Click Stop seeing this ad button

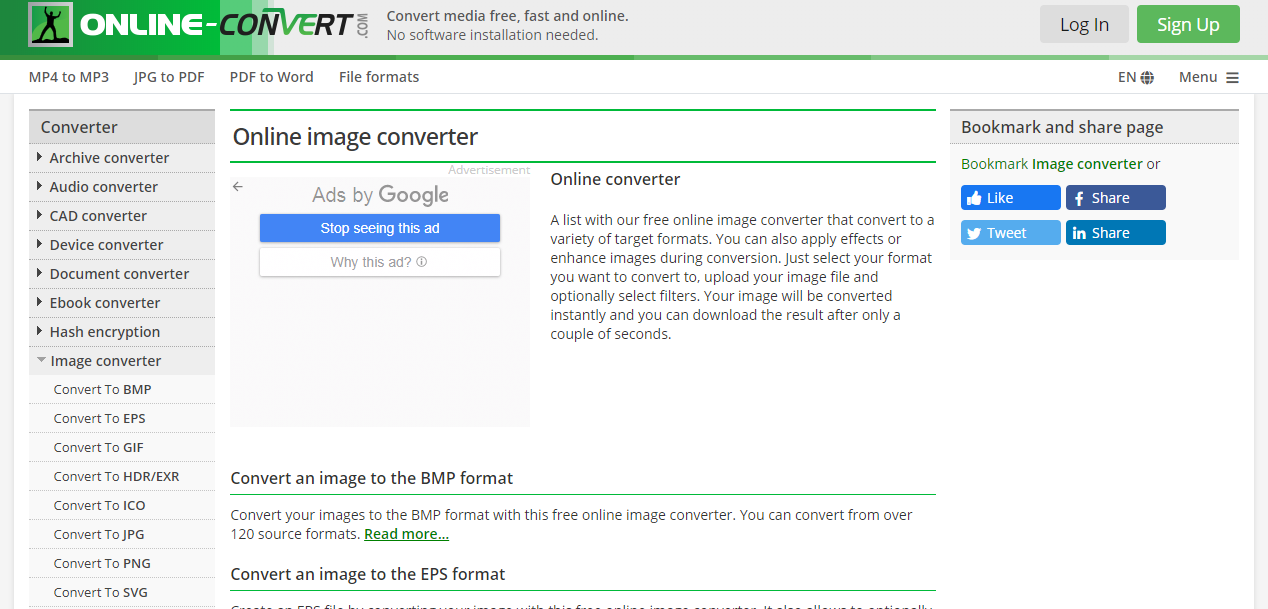(x=380, y=228)
